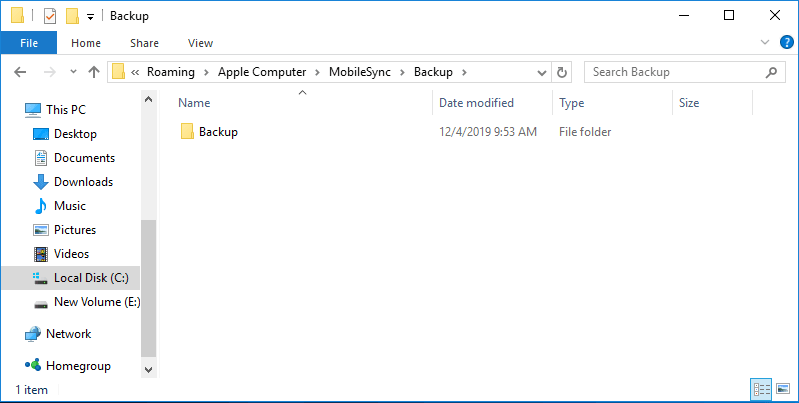Image resolution: width=799 pixels, height=403 pixels.
Task: Click the New Folder icon in the title bar
Action: pyautogui.click(x=71, y=16)
